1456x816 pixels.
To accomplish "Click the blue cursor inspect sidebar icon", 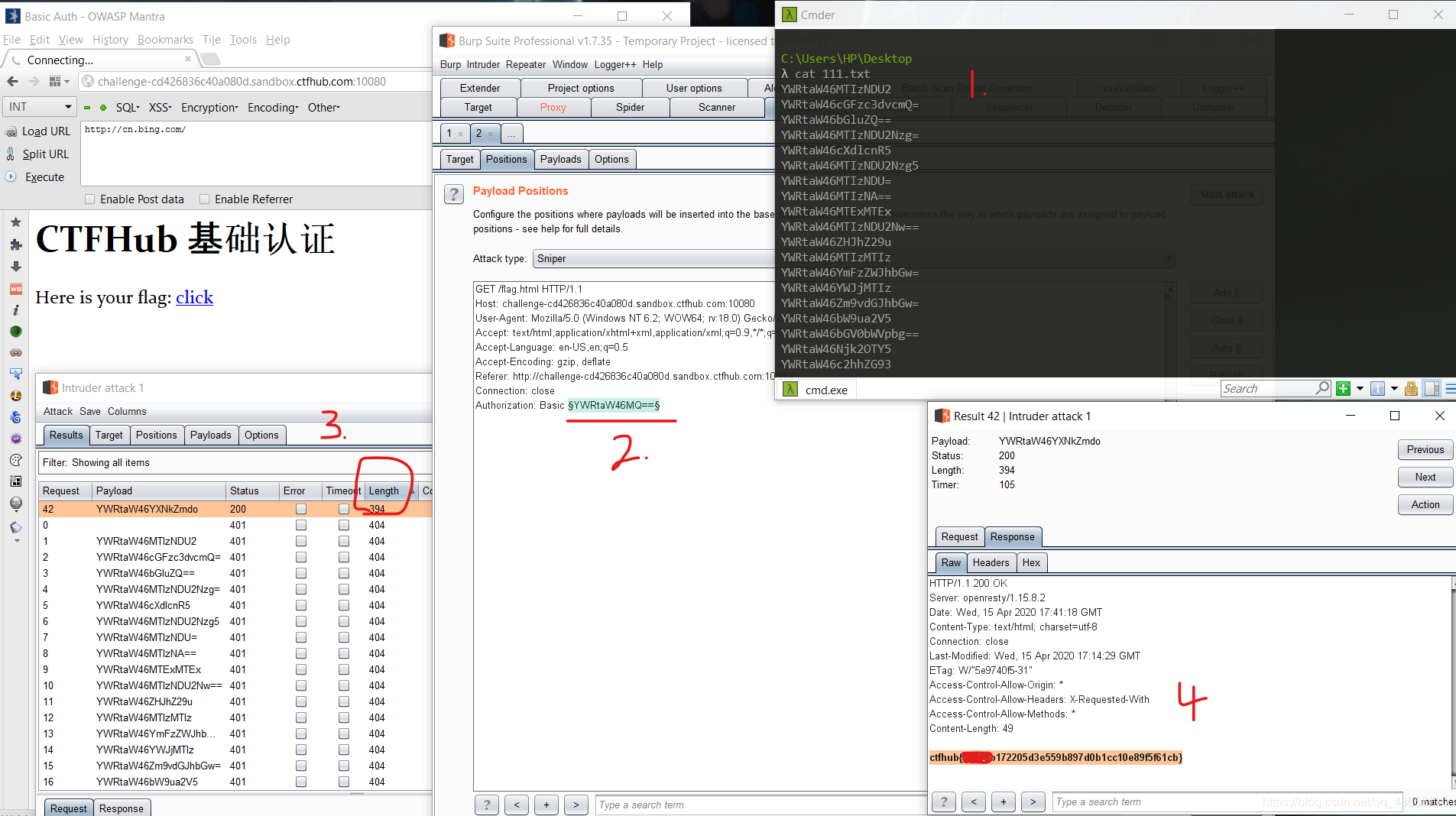I will [x=15, y=374].
